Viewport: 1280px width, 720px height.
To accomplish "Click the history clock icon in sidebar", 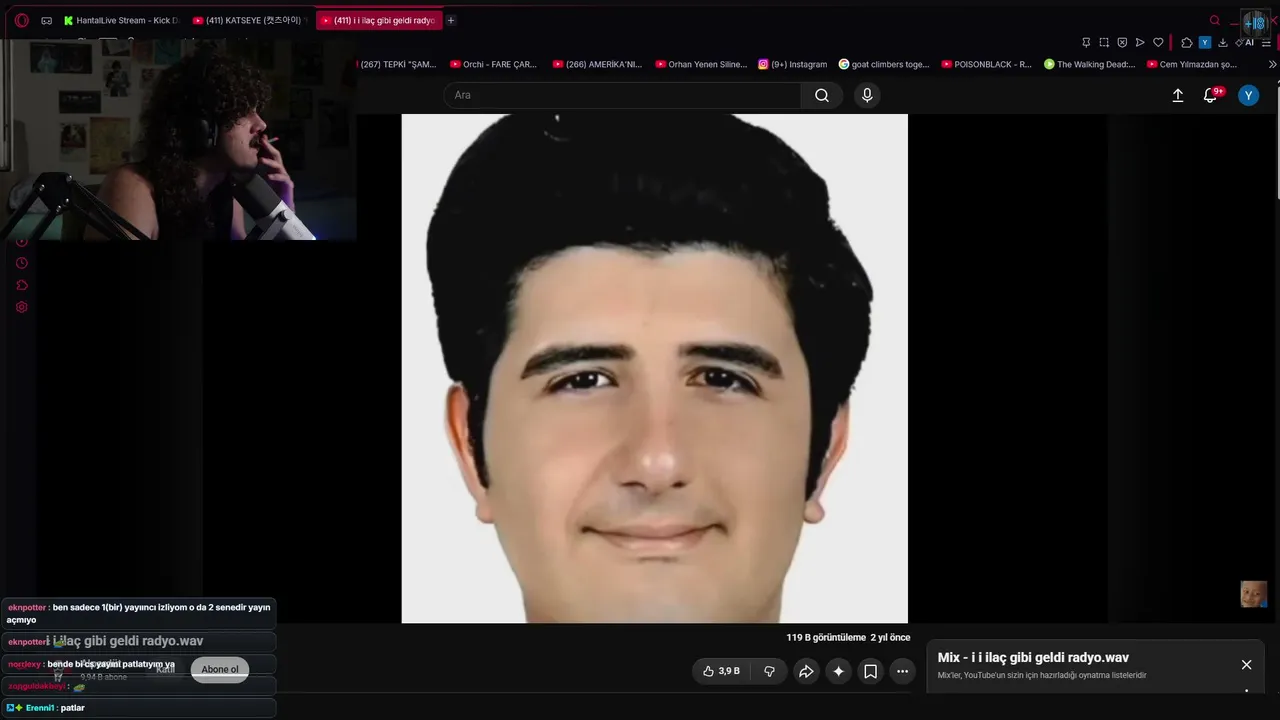I will (x=22, y=263).
